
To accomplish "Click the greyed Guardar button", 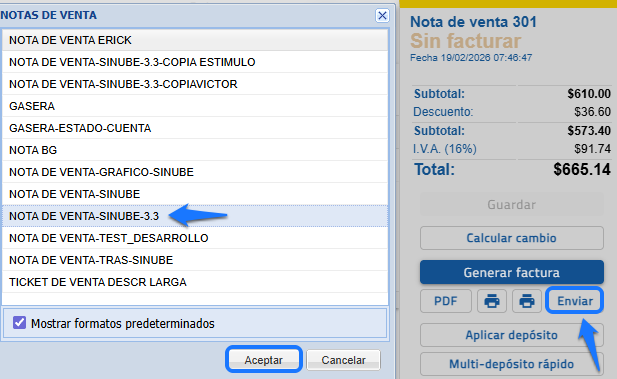I will pyautogui.click(x=512, y=205).
